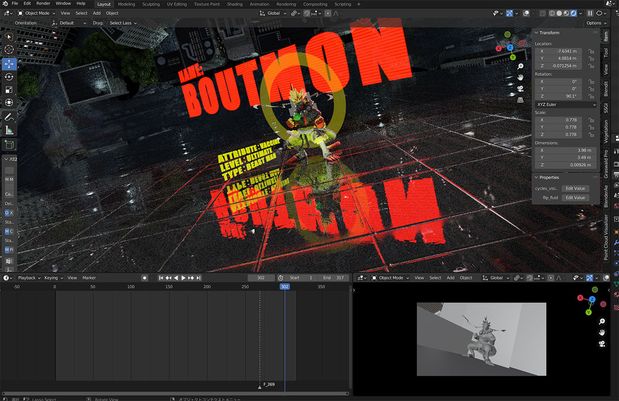The image size is (619, 401).
Task: Open the File menu
Action: click(x=15, y=4)
